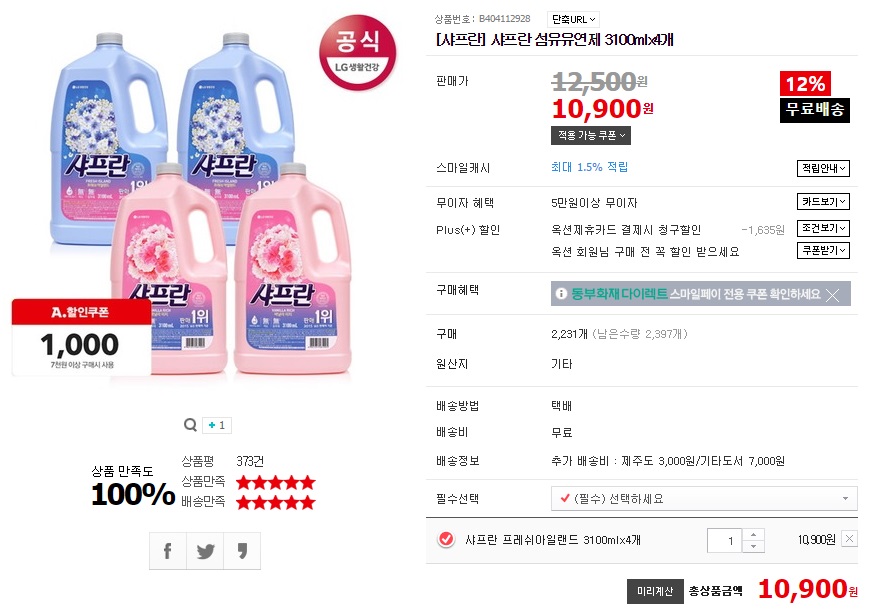The image size is (870, 609).
Task: Open the 적용 가능 쿠폰 dropdown
Action: pos(591,135)
